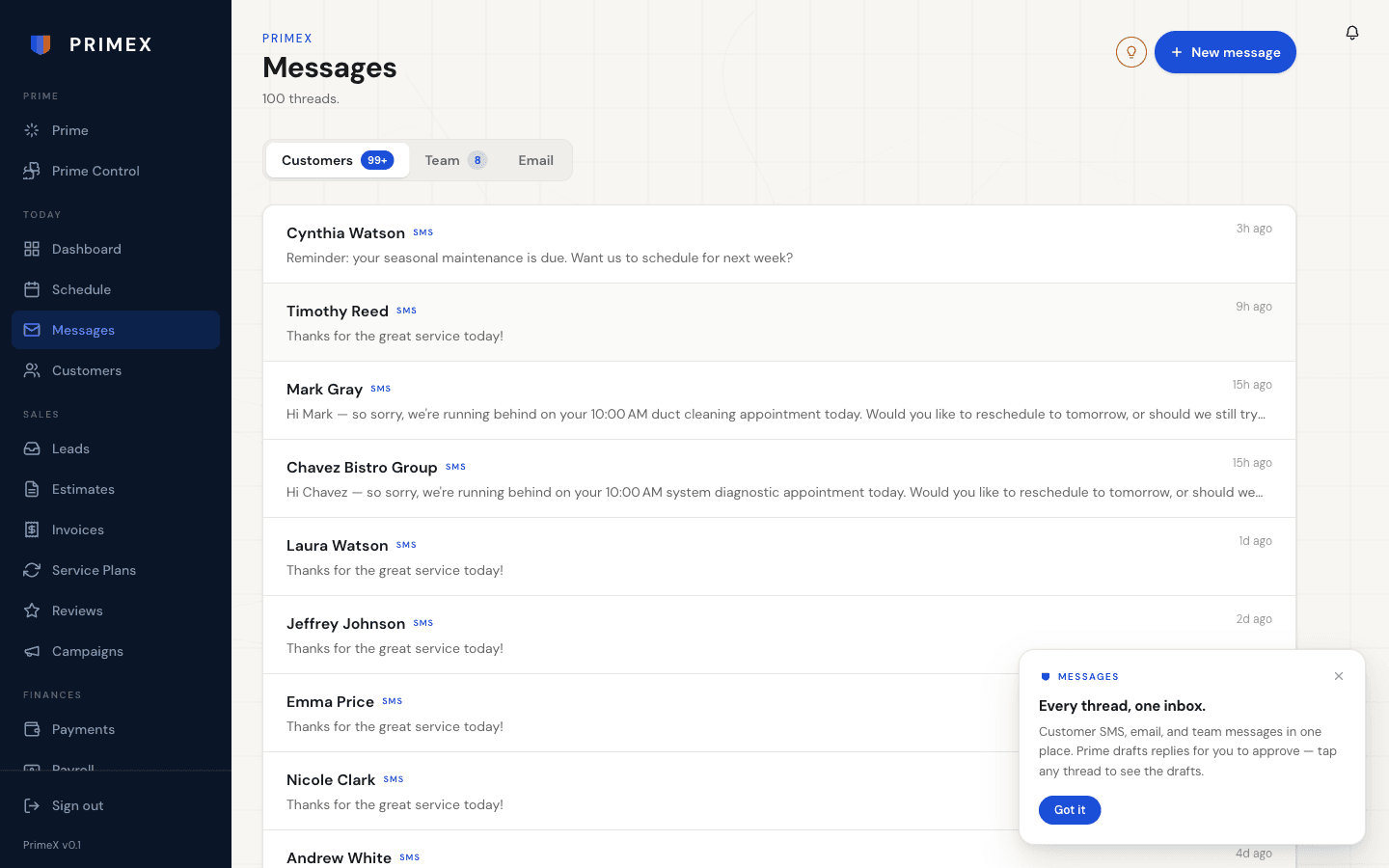Switch to the Email tab

(x=535, y=160)
